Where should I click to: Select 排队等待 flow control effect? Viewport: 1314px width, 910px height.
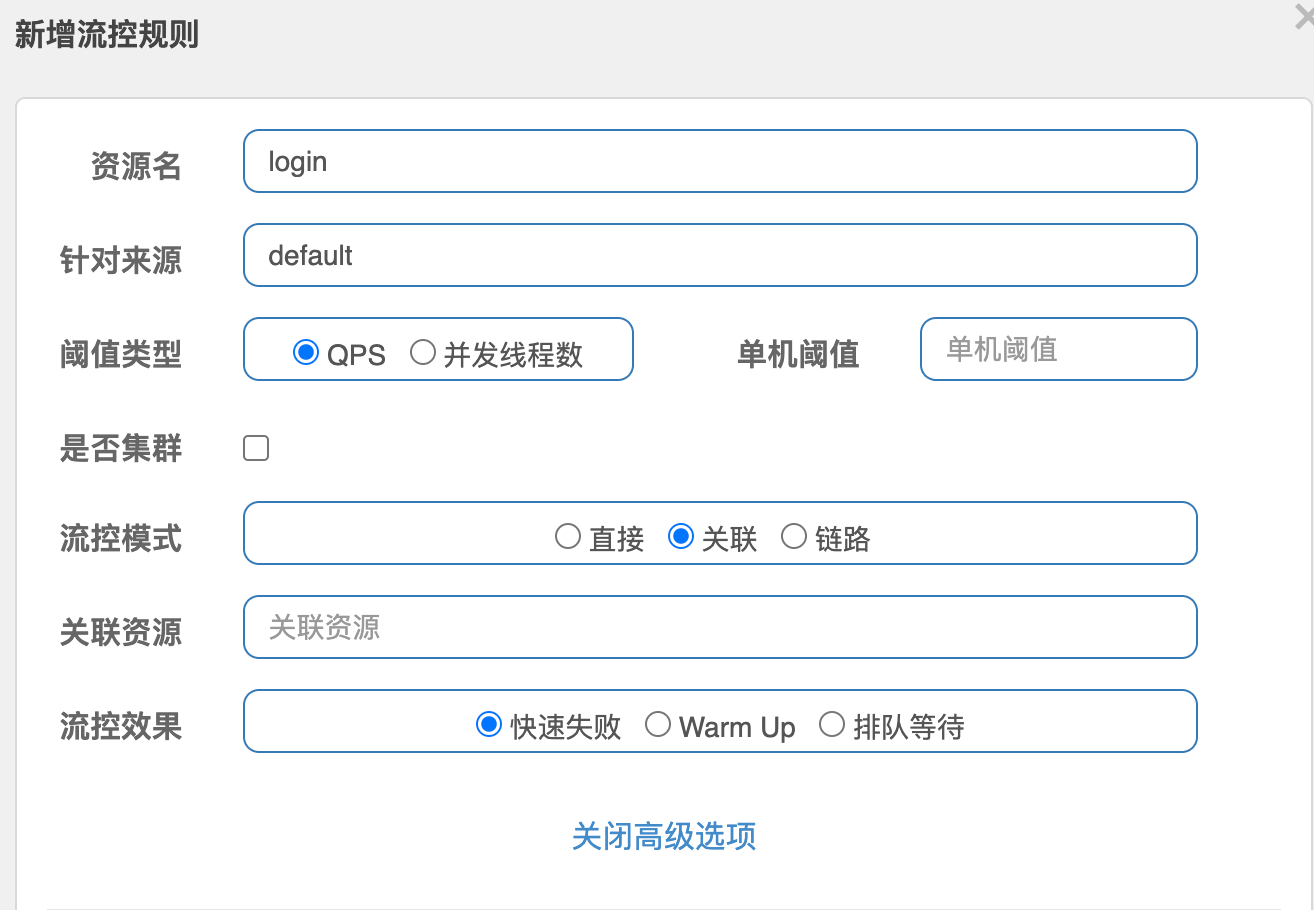(x=832, y=724)
